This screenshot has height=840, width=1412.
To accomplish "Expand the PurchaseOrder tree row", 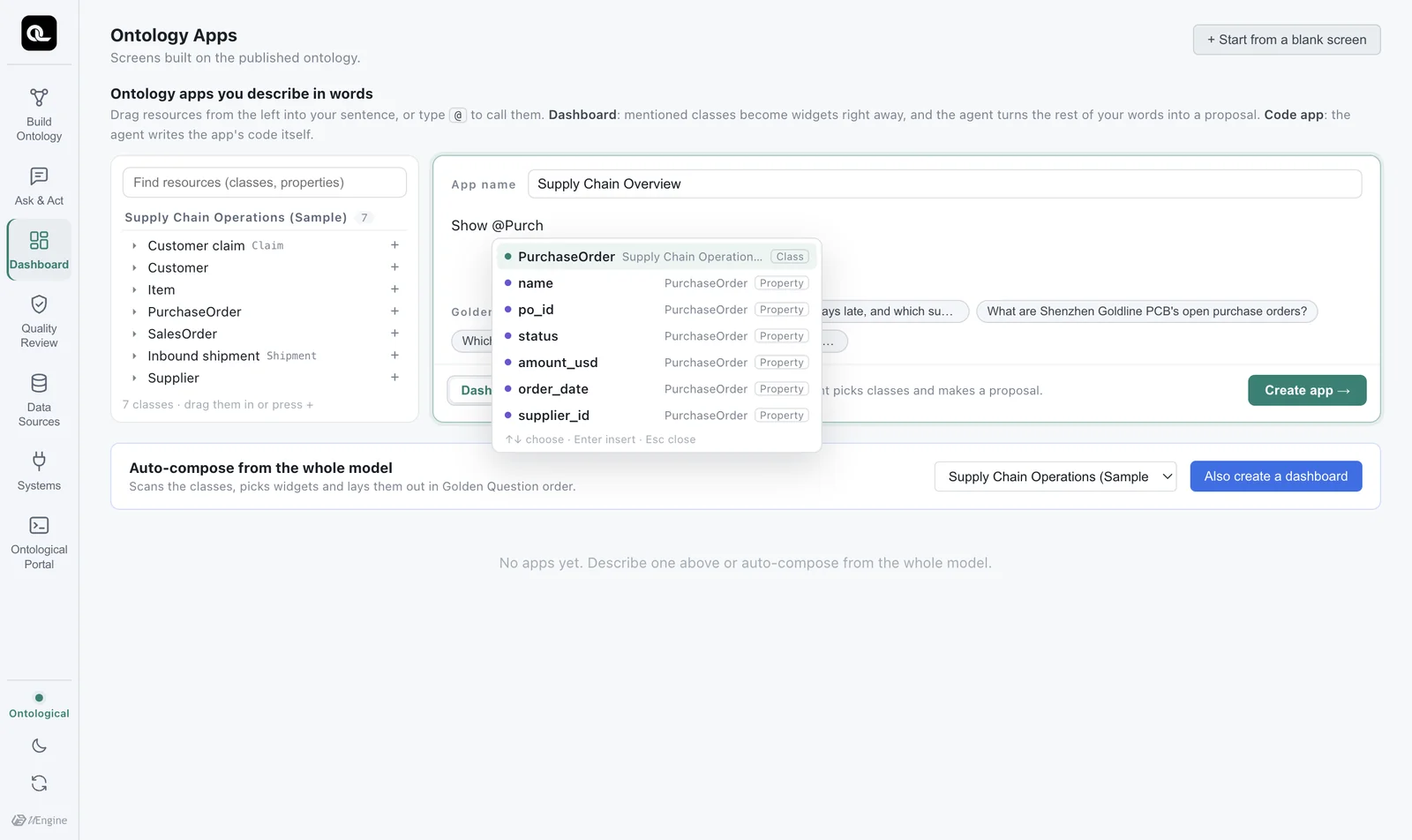I will pyautogui.click(x=134, y=312).
